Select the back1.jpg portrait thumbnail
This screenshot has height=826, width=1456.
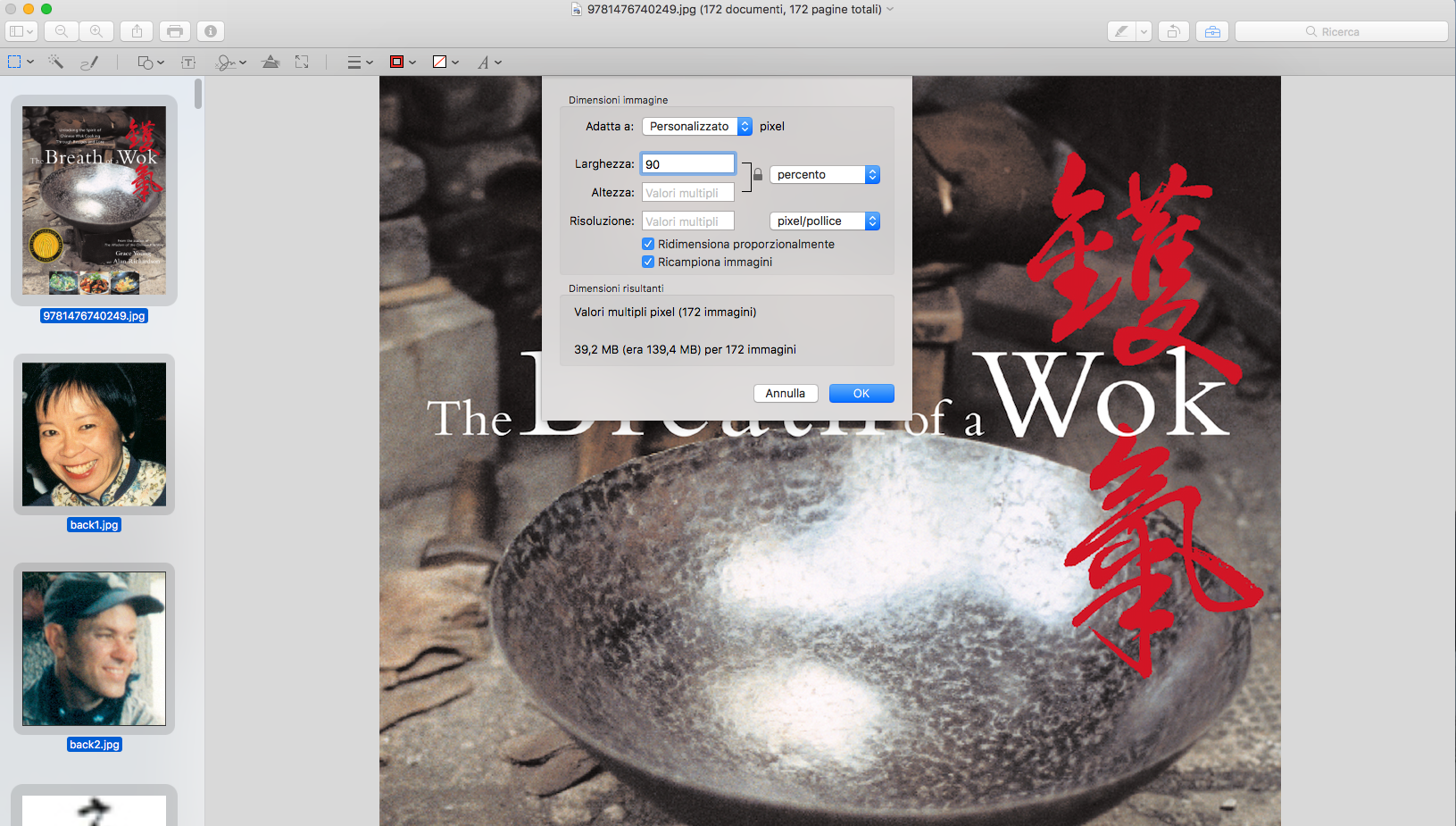[x=94, y=434]
